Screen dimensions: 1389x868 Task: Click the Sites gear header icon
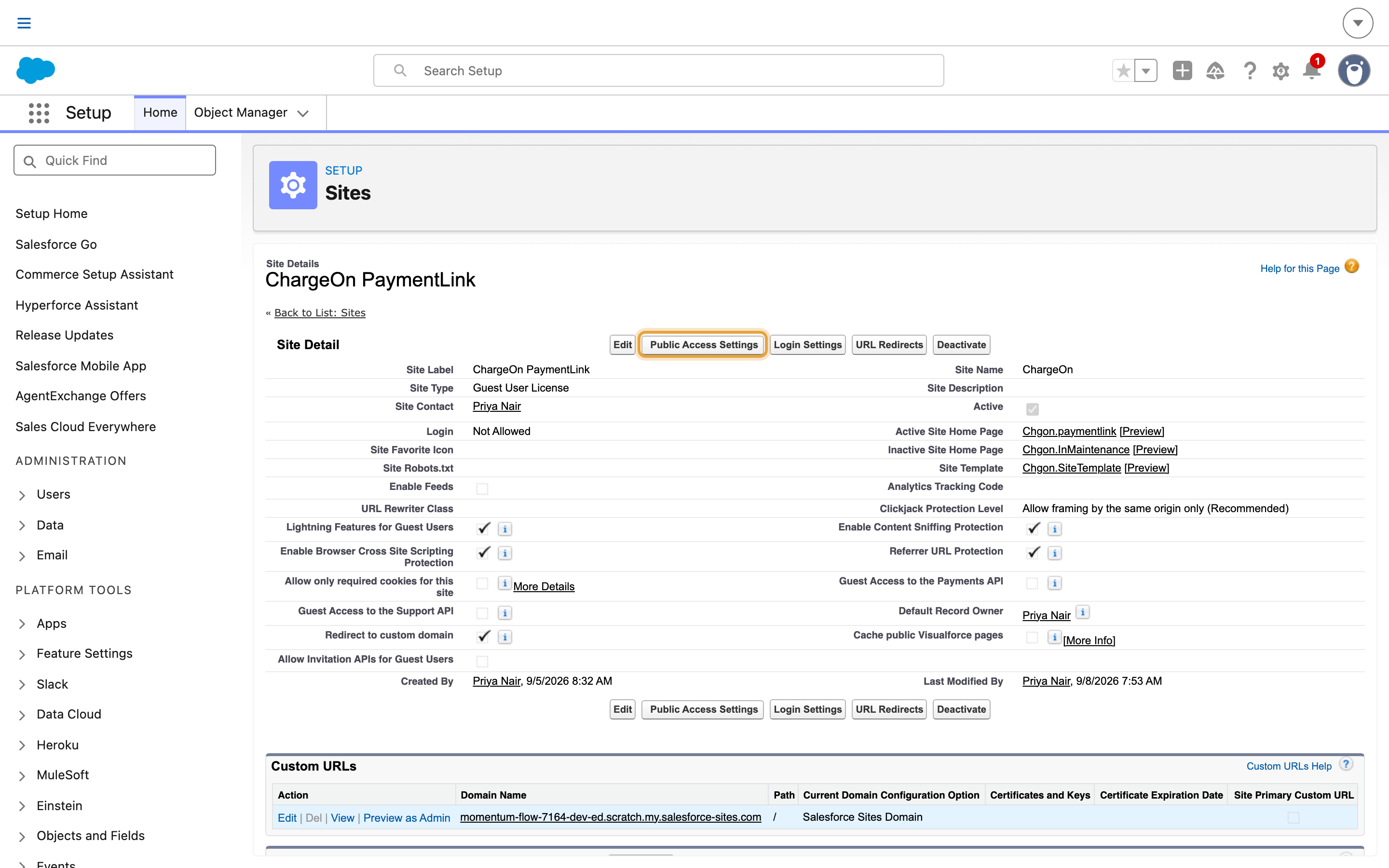tap(293, 185)
